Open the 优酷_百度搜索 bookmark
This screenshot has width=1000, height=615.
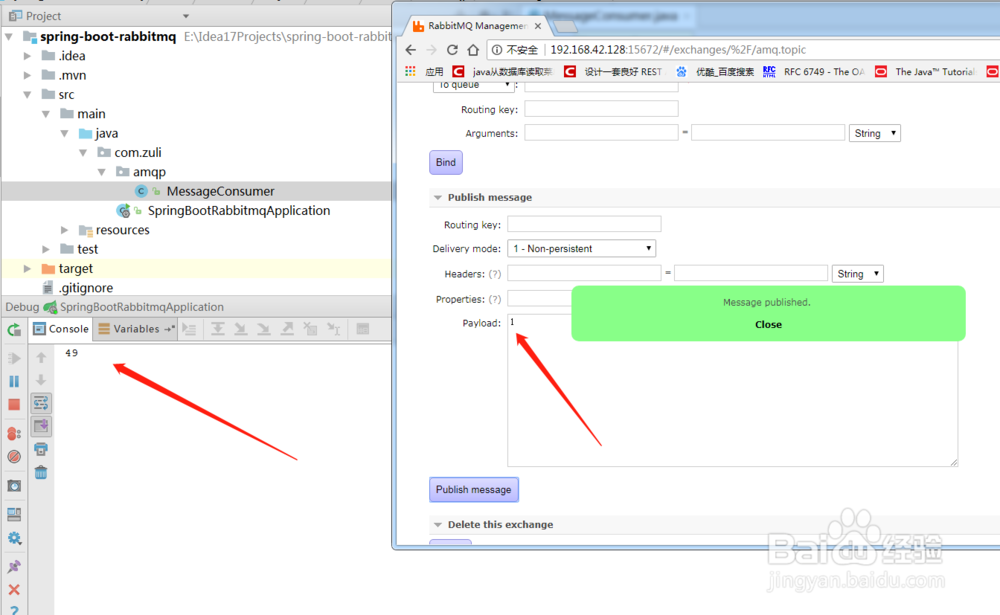pyautogui.click(x=715, y=71)
